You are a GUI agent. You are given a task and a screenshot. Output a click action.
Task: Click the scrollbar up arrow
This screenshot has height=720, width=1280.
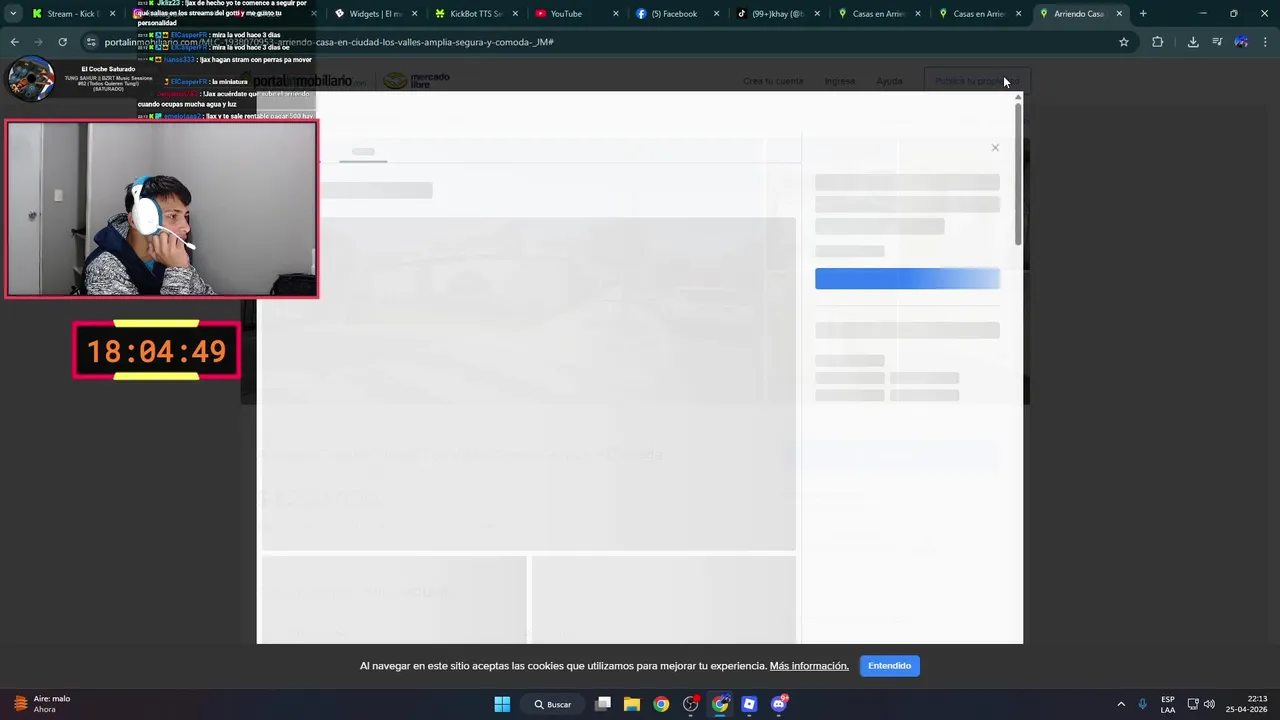1019,97
